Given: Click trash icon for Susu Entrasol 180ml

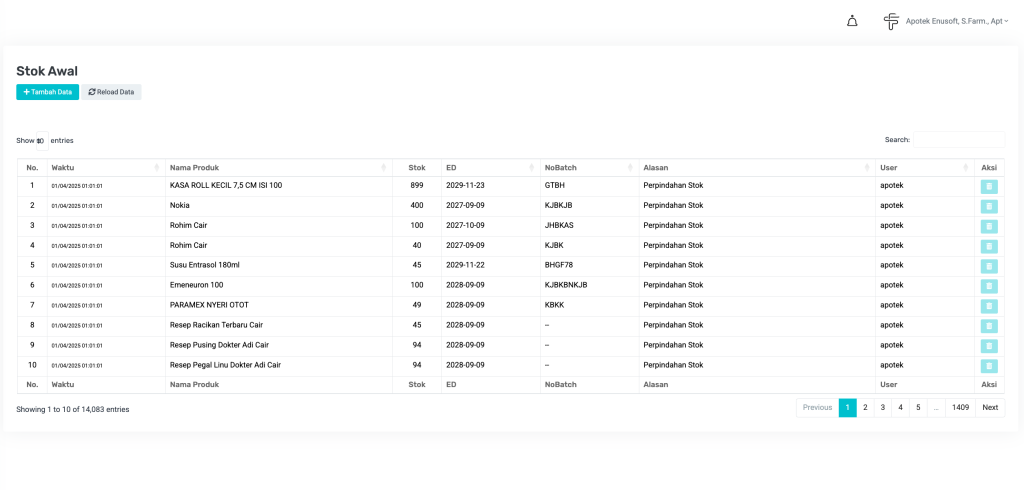Looking at the screenshot, I should pos(988,266).
